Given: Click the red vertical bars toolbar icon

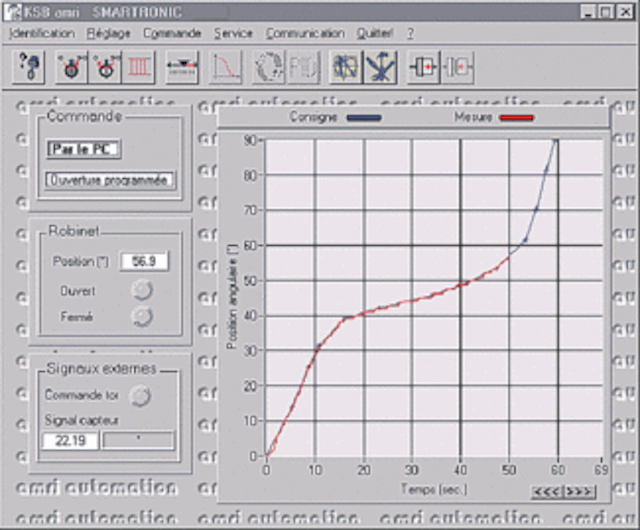Looking at the screenshot, I should [x=139, y=67].
